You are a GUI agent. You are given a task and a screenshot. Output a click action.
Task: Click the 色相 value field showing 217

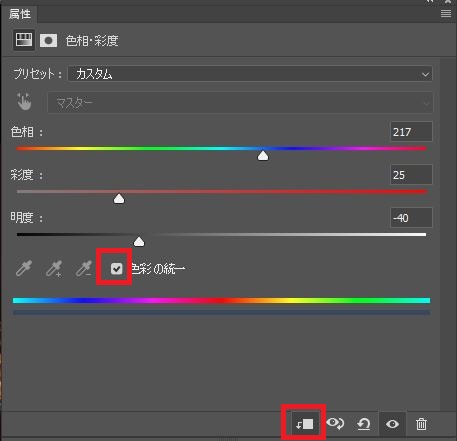[411, 132]
